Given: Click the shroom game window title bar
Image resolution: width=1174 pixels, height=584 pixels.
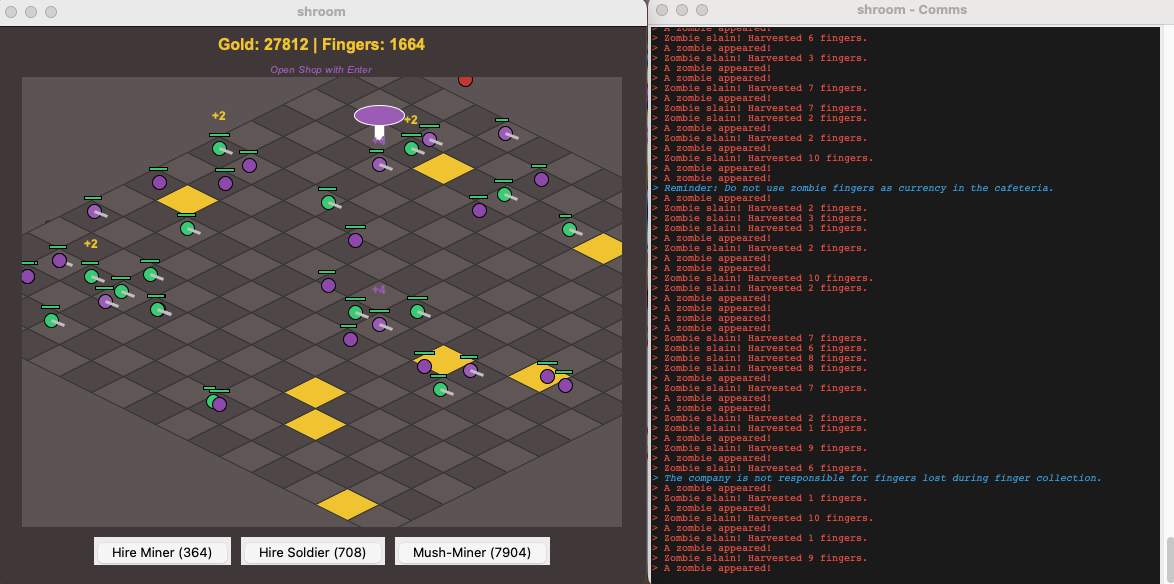Looking at the screenshot, I should coord(321,11).
